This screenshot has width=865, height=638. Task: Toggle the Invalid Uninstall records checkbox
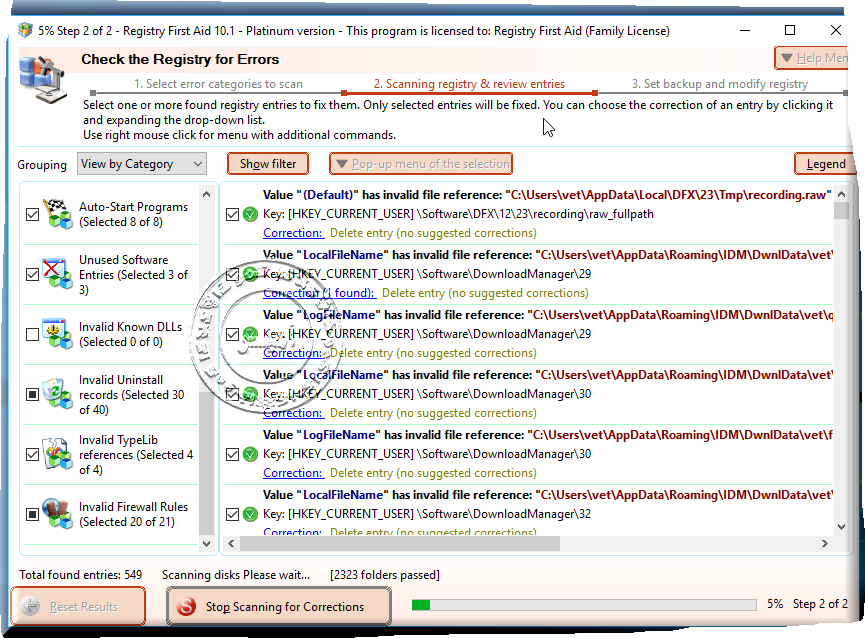pos(33,395)
